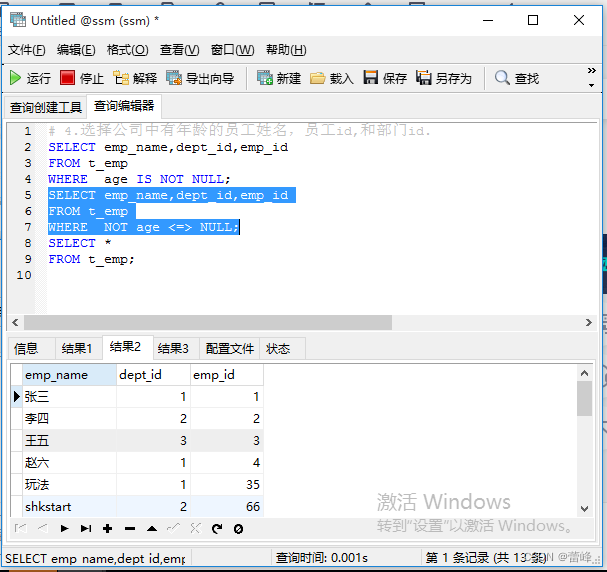This screenshot has height=572, width=607.
Task: Switch to 查询编辑器 tab
Action: click(124, 106)
